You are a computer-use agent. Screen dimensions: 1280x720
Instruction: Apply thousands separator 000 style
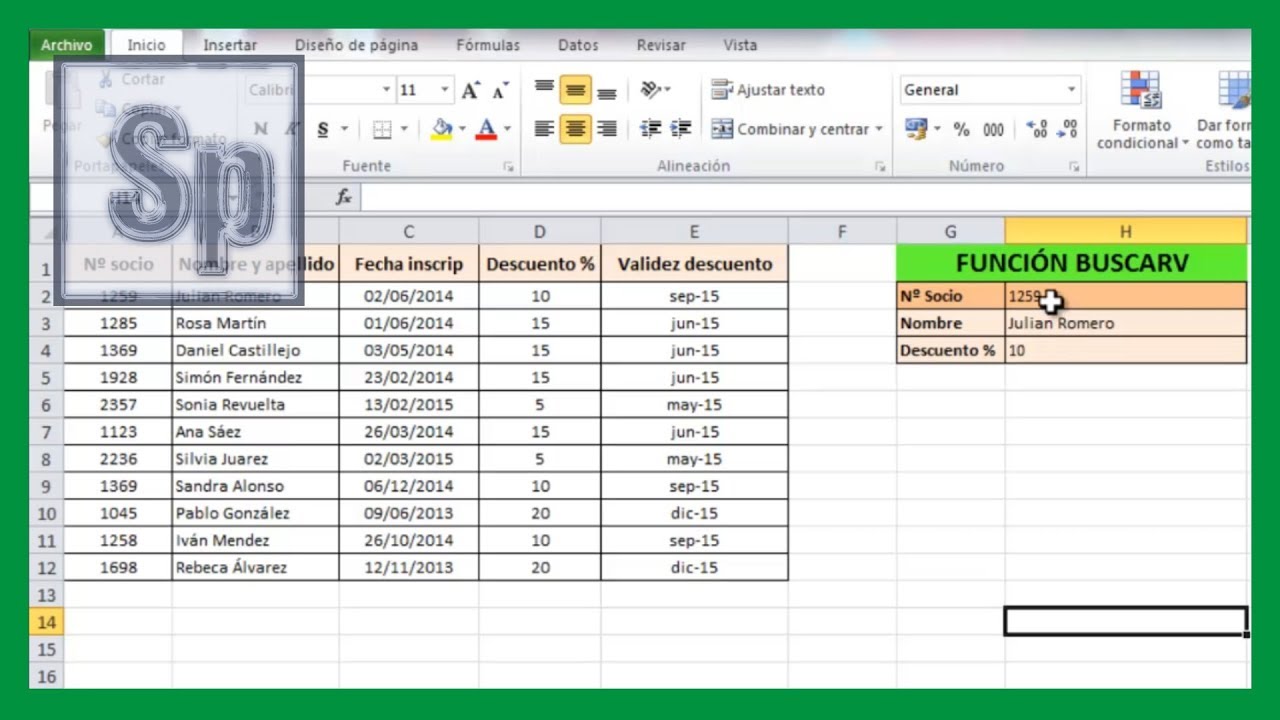pyautogui.click(x=993, y=129)
